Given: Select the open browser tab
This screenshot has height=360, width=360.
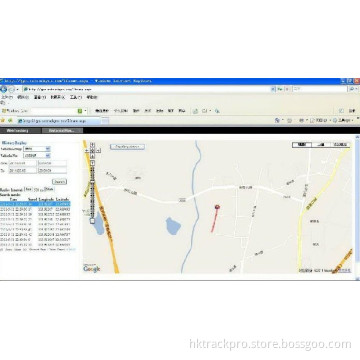Looking at the screenshot, I should (x=58, y=121).
